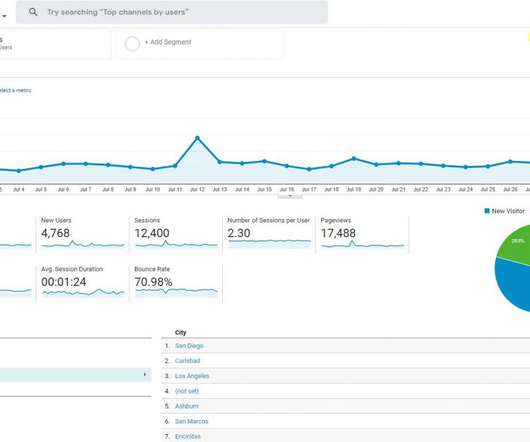Click the New Visitor legend swatch

tap(487, 211)
